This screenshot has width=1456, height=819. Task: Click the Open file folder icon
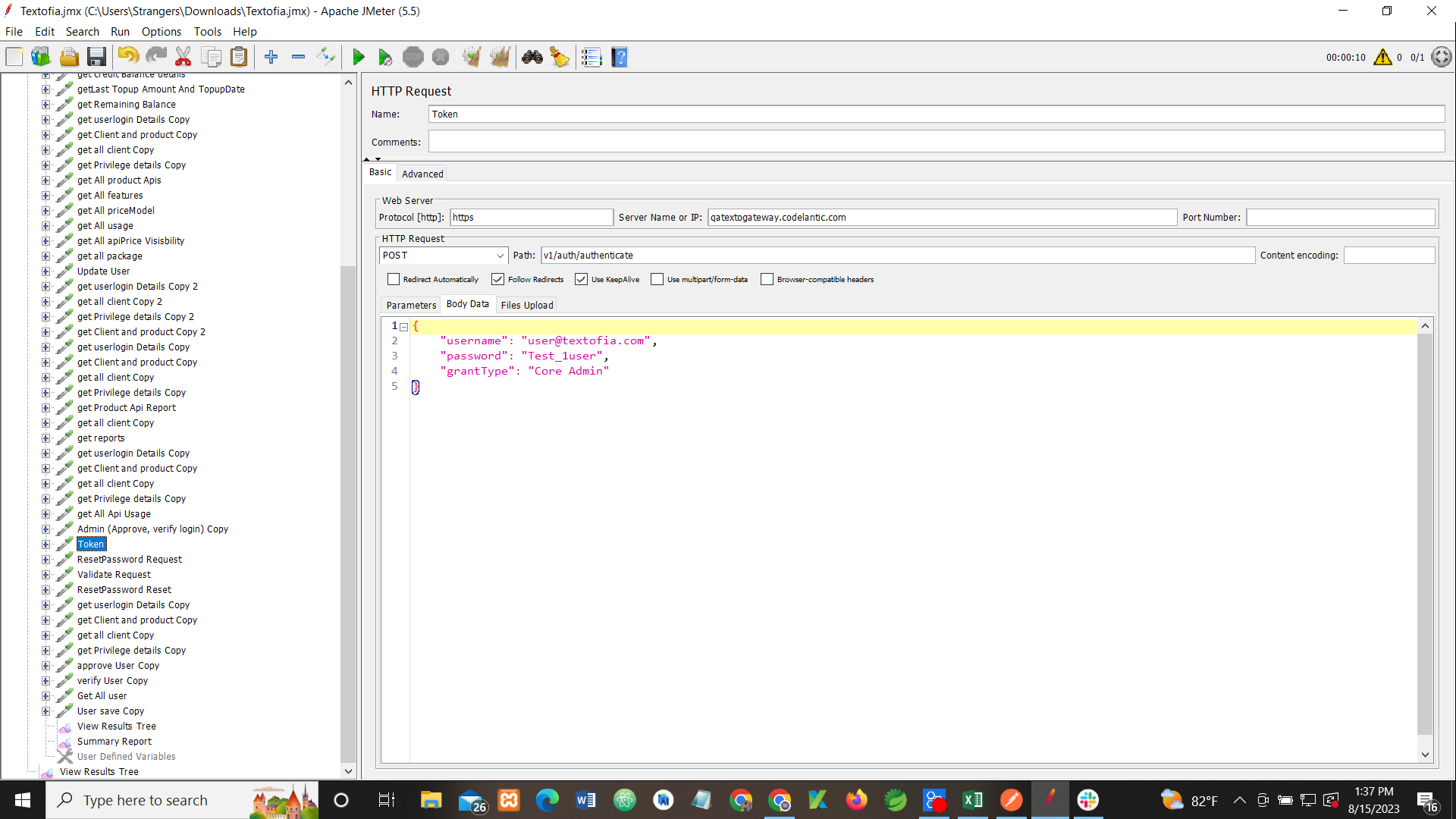69,57
